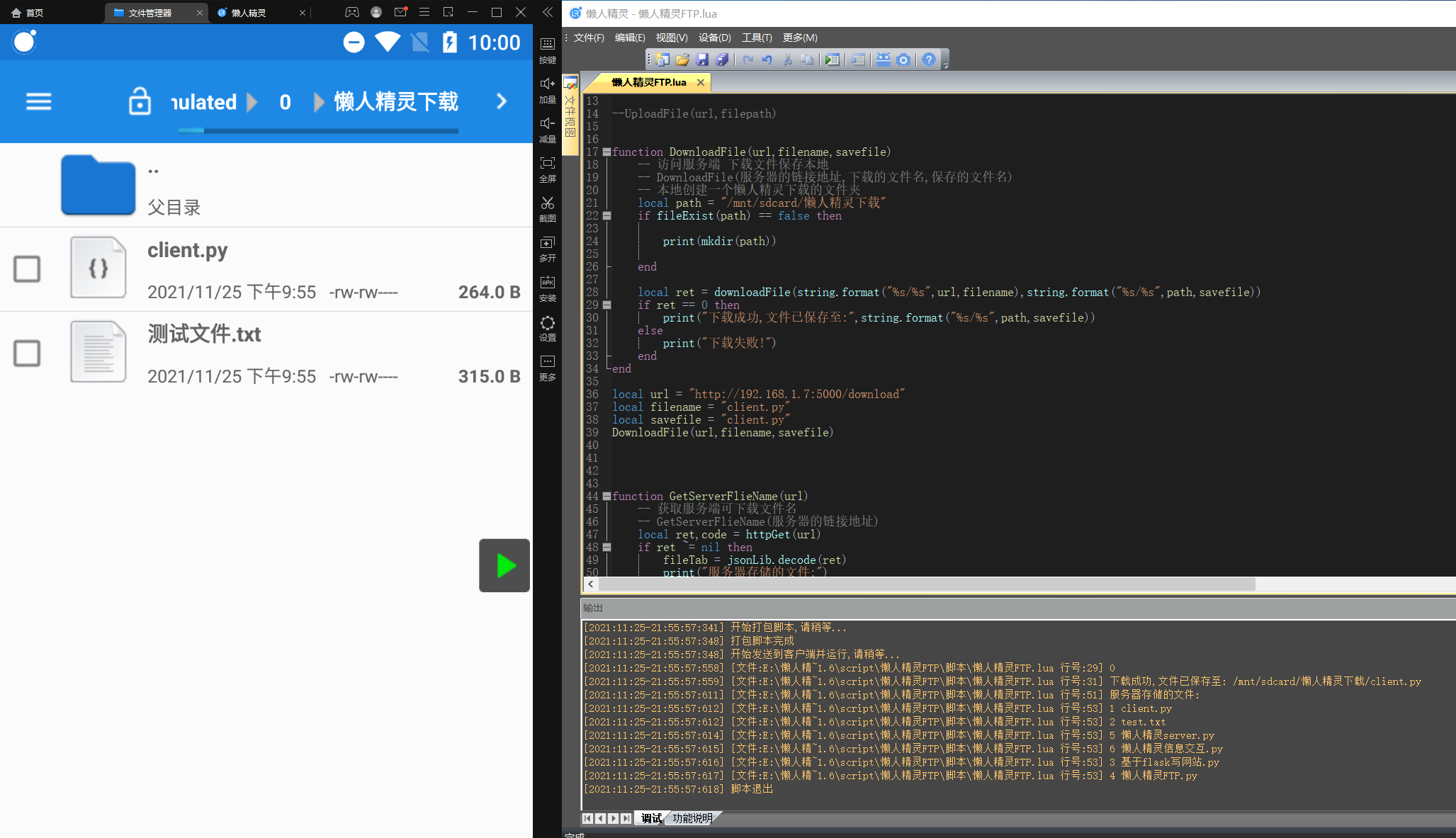
Task: Open the 测试文件.txt file entry
Action: click(266, 353)
